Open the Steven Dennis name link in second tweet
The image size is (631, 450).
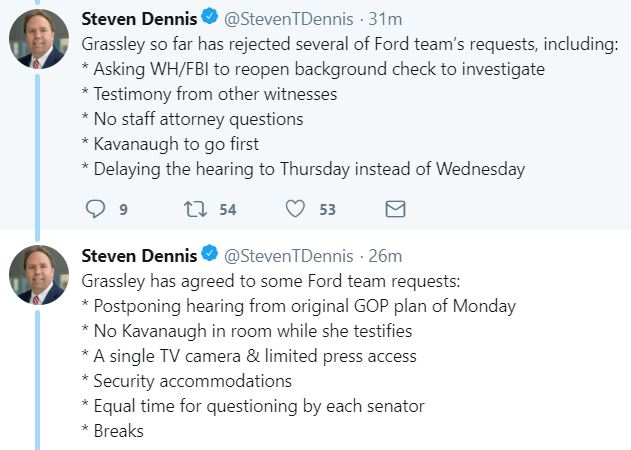(139, 256)
